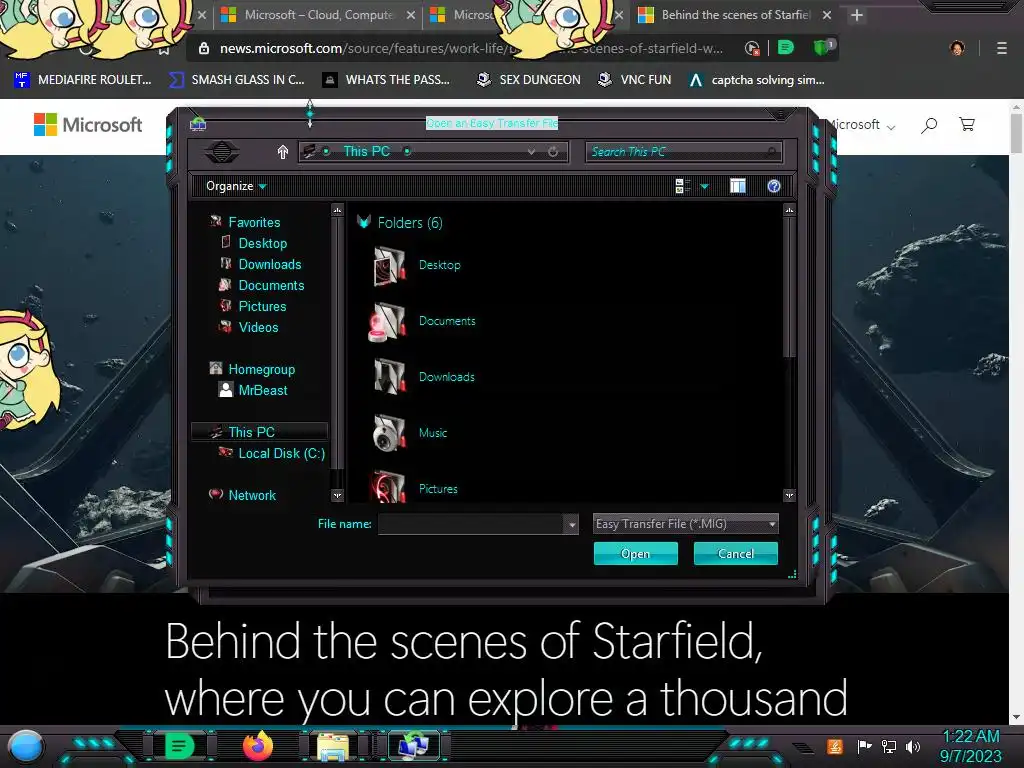Select the Music folder icon in file list
This screenshot has width=1024, height=768.
tap(389, 433)
